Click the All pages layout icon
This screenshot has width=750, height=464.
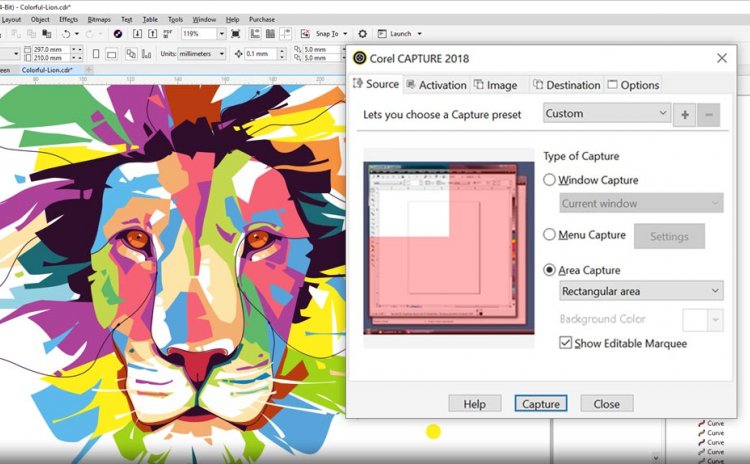tap(131, 54)
